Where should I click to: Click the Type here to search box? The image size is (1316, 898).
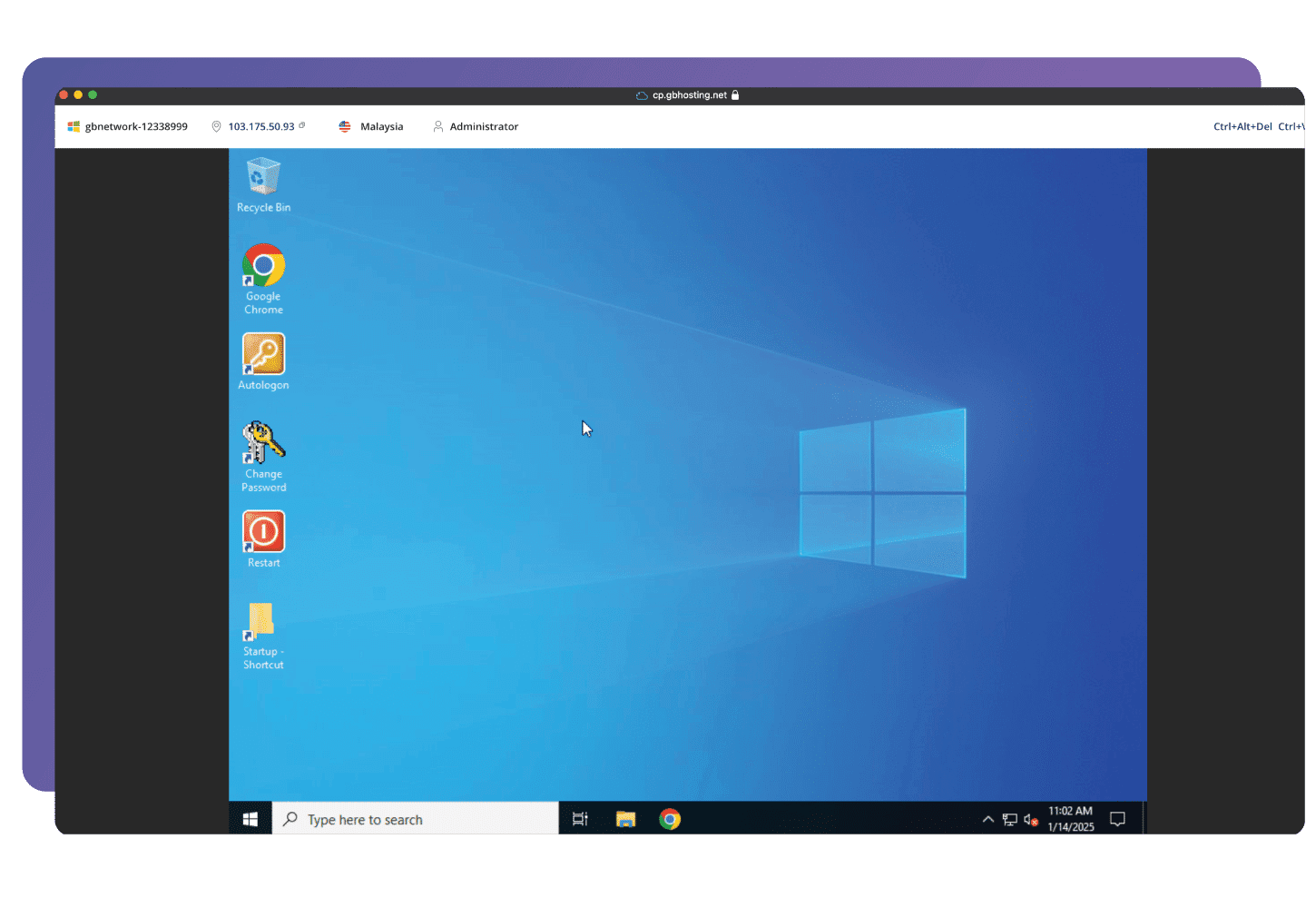pos(416,819)
